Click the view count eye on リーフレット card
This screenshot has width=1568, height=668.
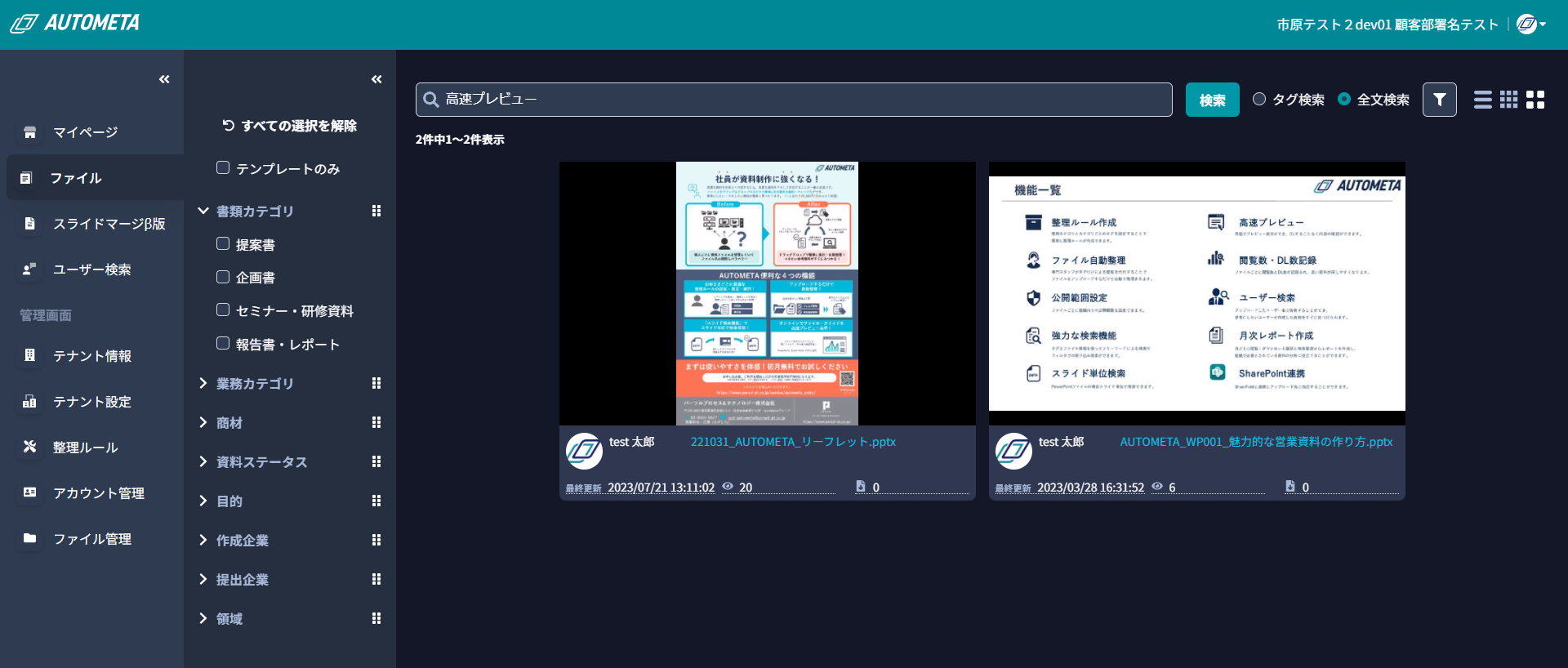[x=728, y=486]
